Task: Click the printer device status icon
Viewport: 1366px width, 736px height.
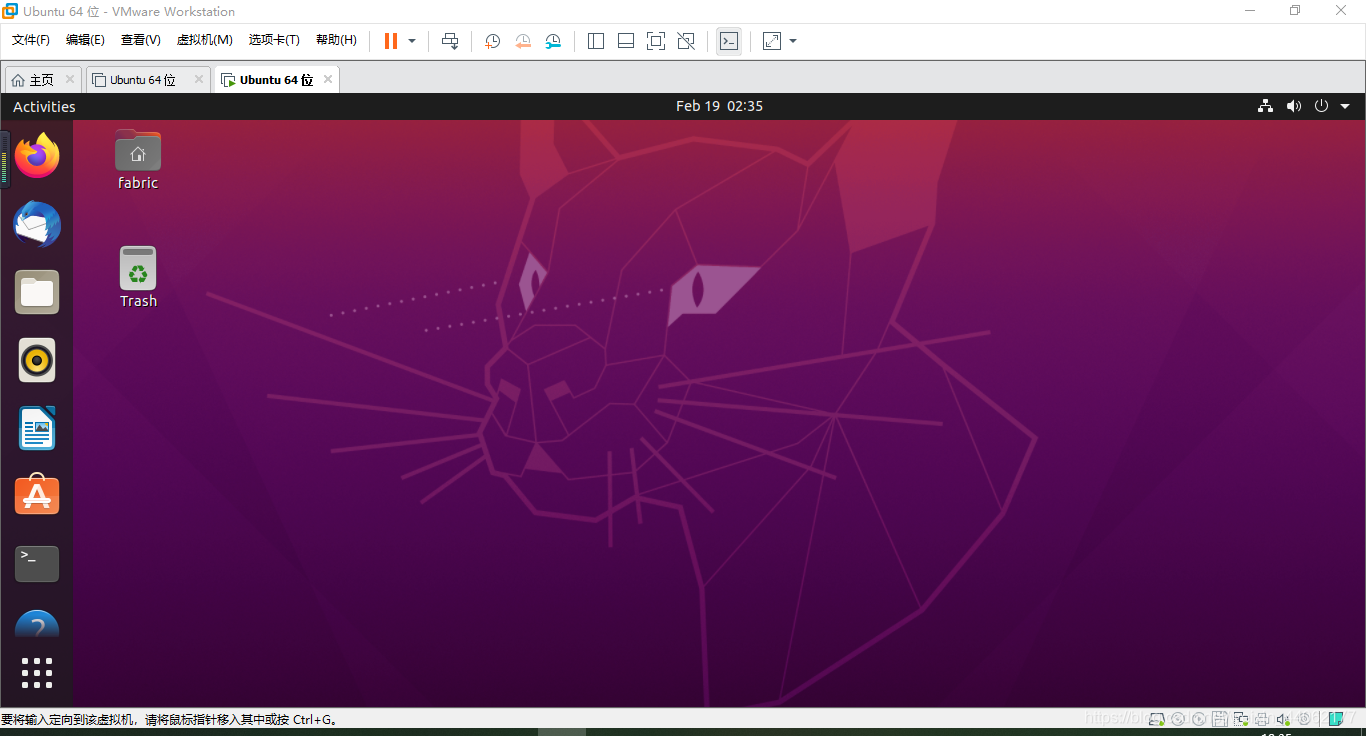Action: pyautogui.click(x=1262, y=718)
